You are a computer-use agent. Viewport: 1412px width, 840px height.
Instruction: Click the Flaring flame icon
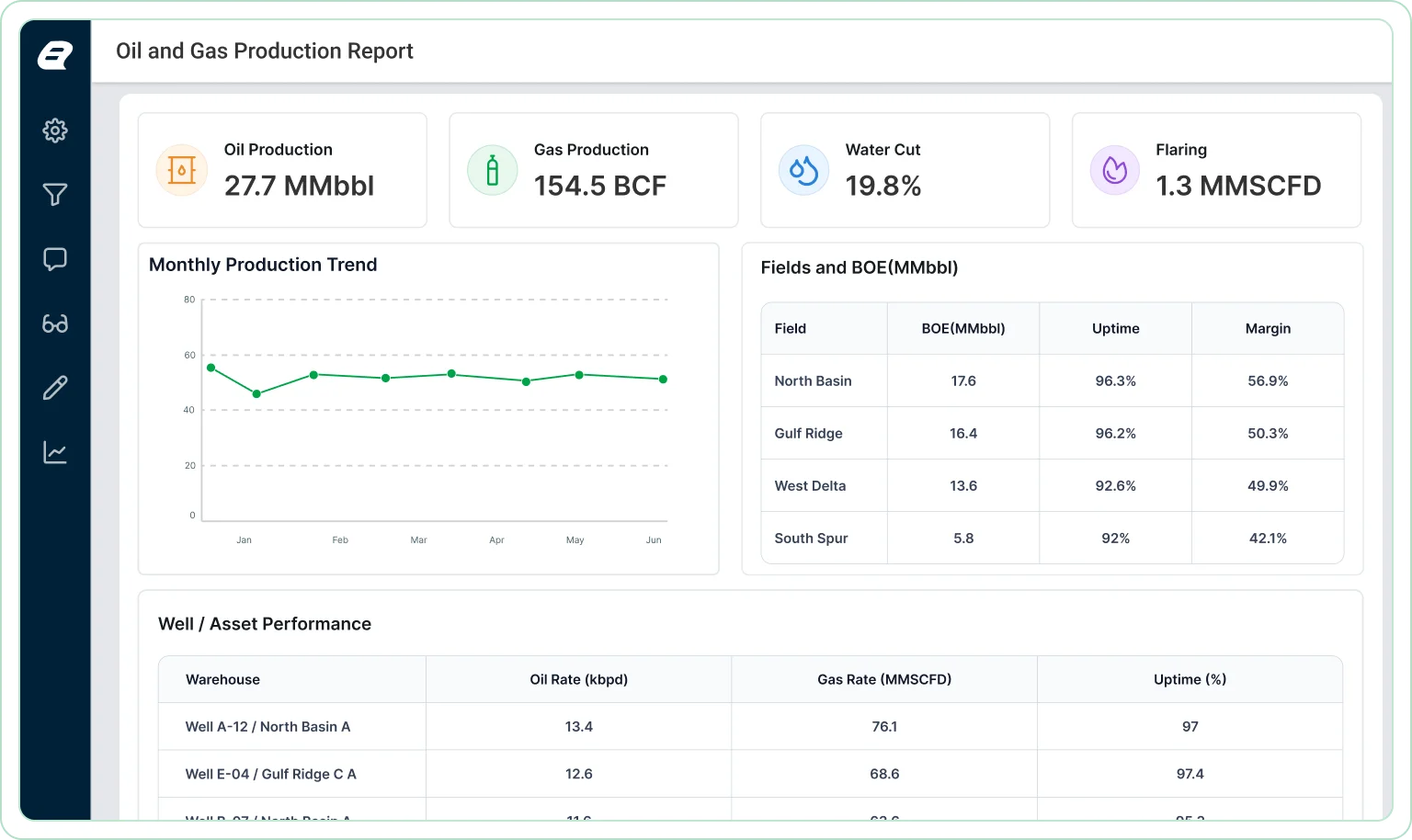pos(1115,170)
